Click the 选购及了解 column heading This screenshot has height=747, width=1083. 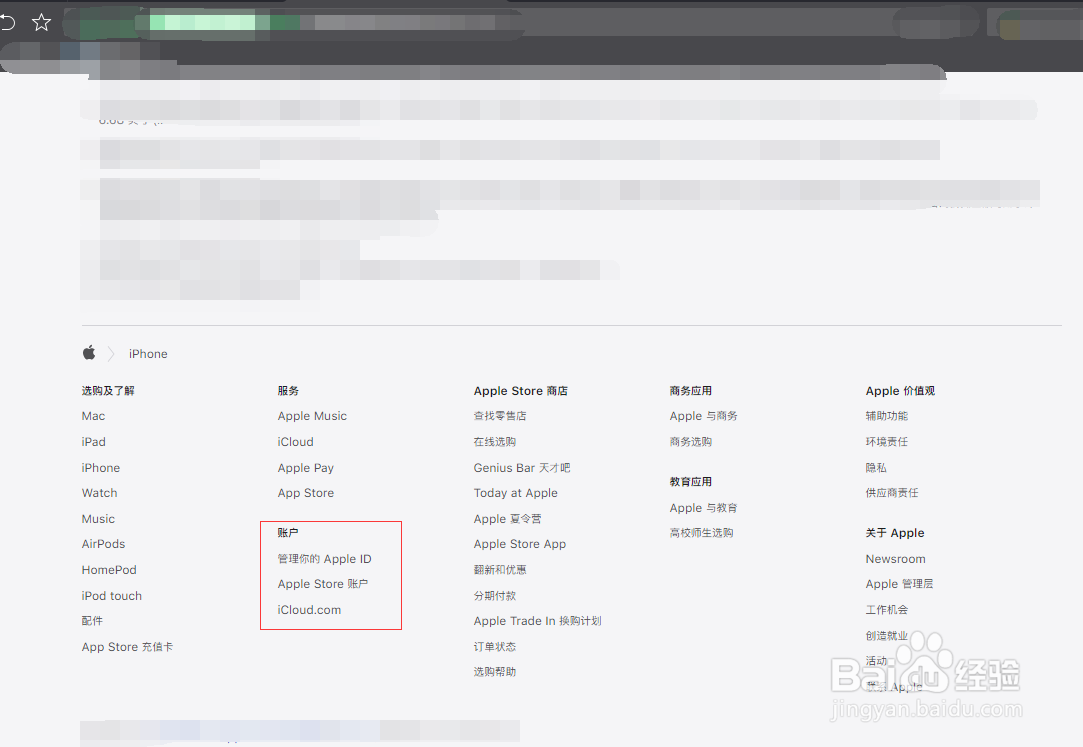click(108, 391)
